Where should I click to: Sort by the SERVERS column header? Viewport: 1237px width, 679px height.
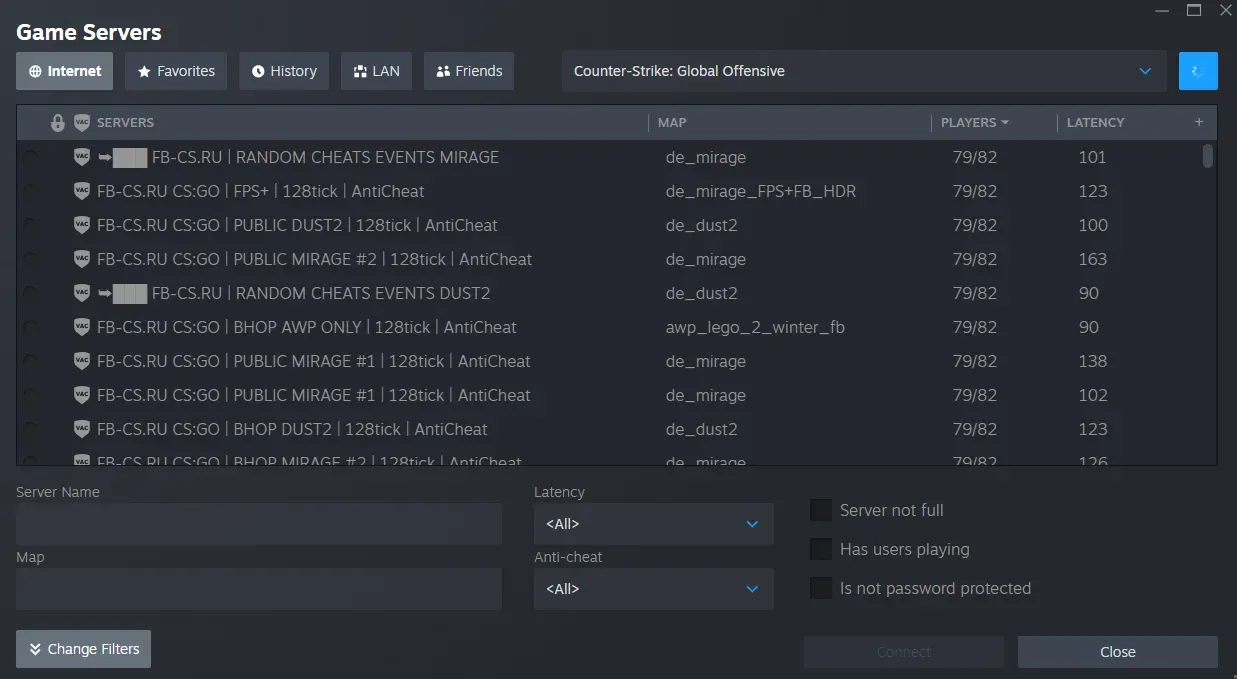pos(125,122)
